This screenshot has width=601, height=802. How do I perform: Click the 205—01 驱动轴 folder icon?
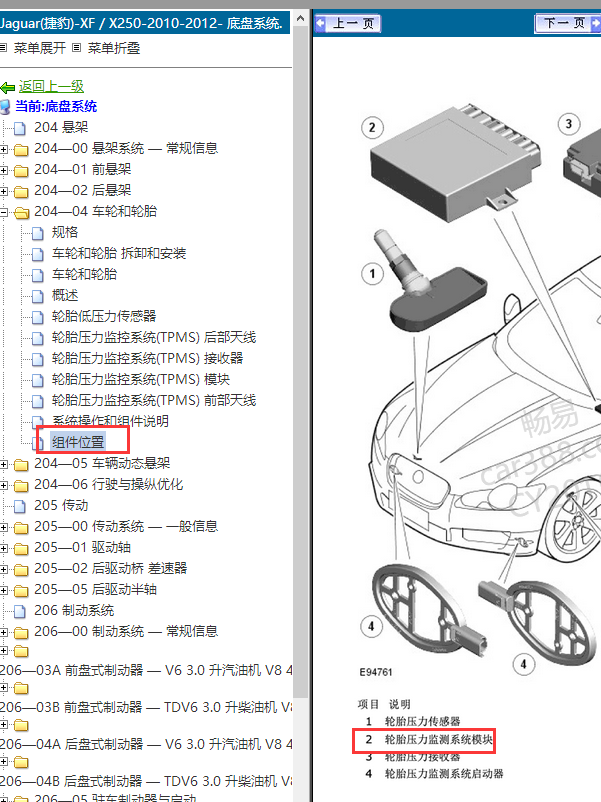[21, 548]
